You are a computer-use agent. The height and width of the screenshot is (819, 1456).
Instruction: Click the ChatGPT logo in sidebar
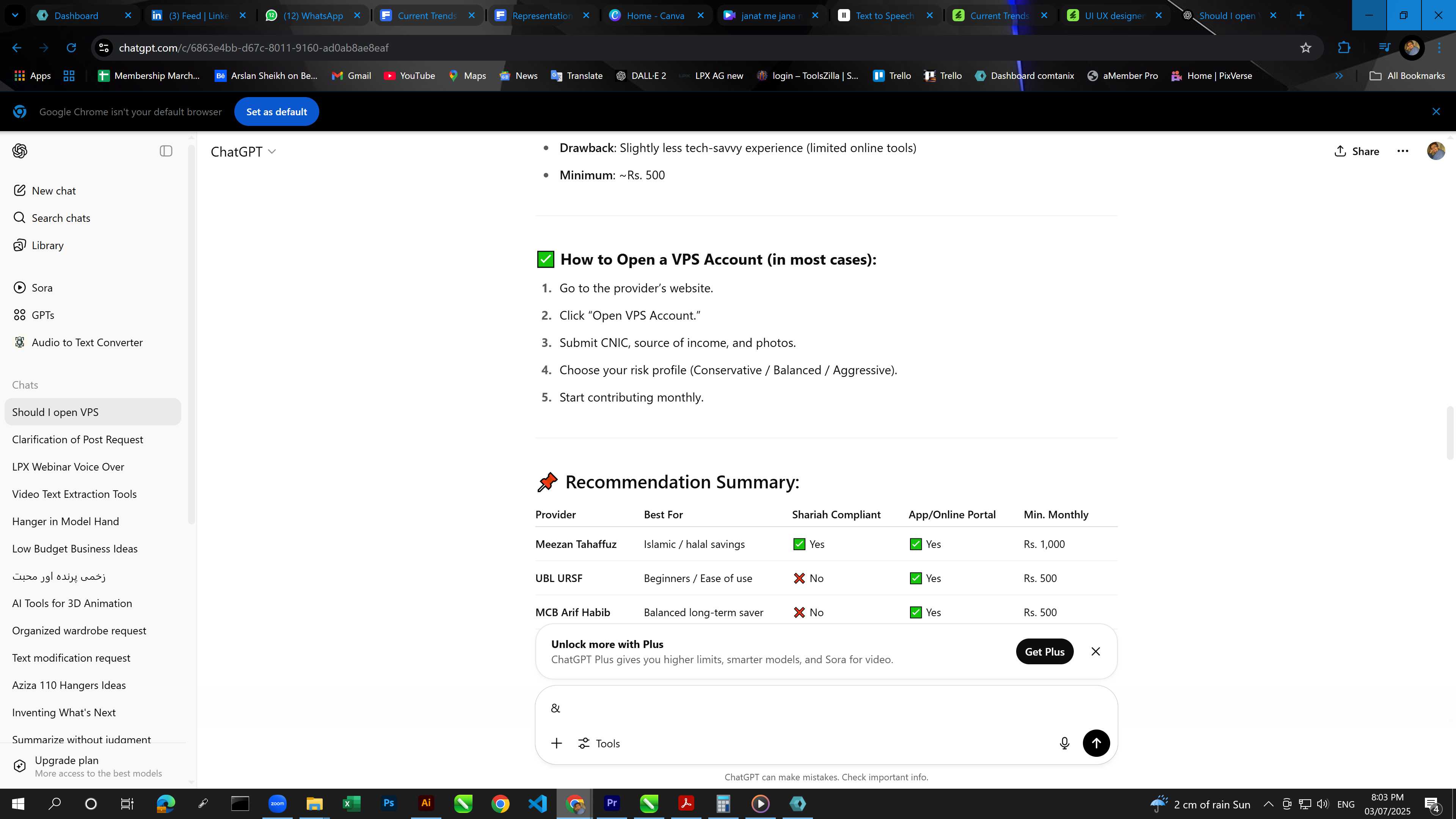click(x=20, y=151)
